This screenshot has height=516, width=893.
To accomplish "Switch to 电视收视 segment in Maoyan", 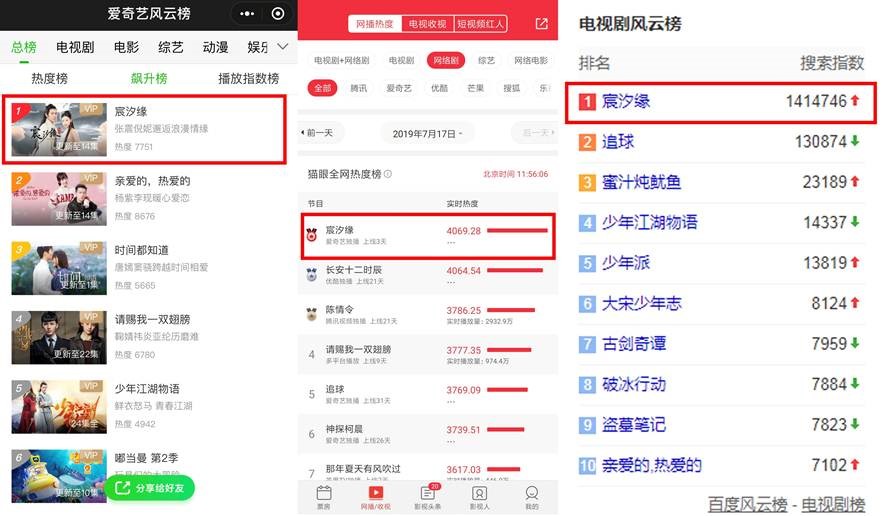I will click(x=427, y=24).
